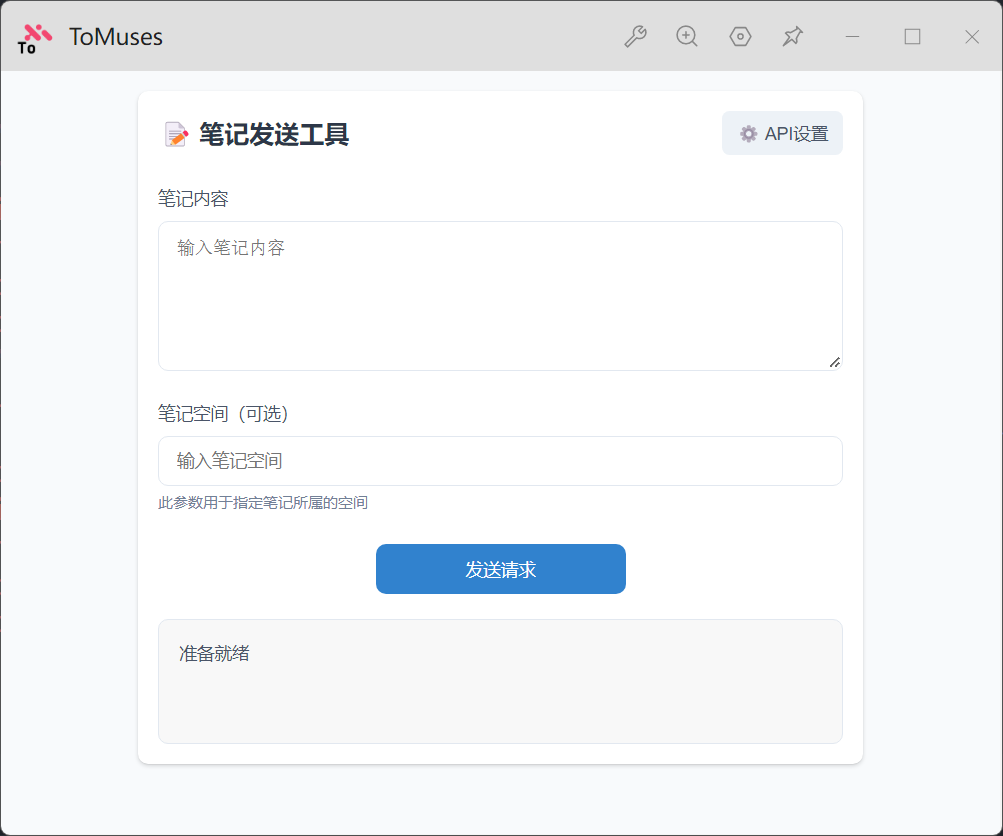Focus the 输入笔记空间 input field
This screenshot has width=1003, height=836.
point(500,461)
